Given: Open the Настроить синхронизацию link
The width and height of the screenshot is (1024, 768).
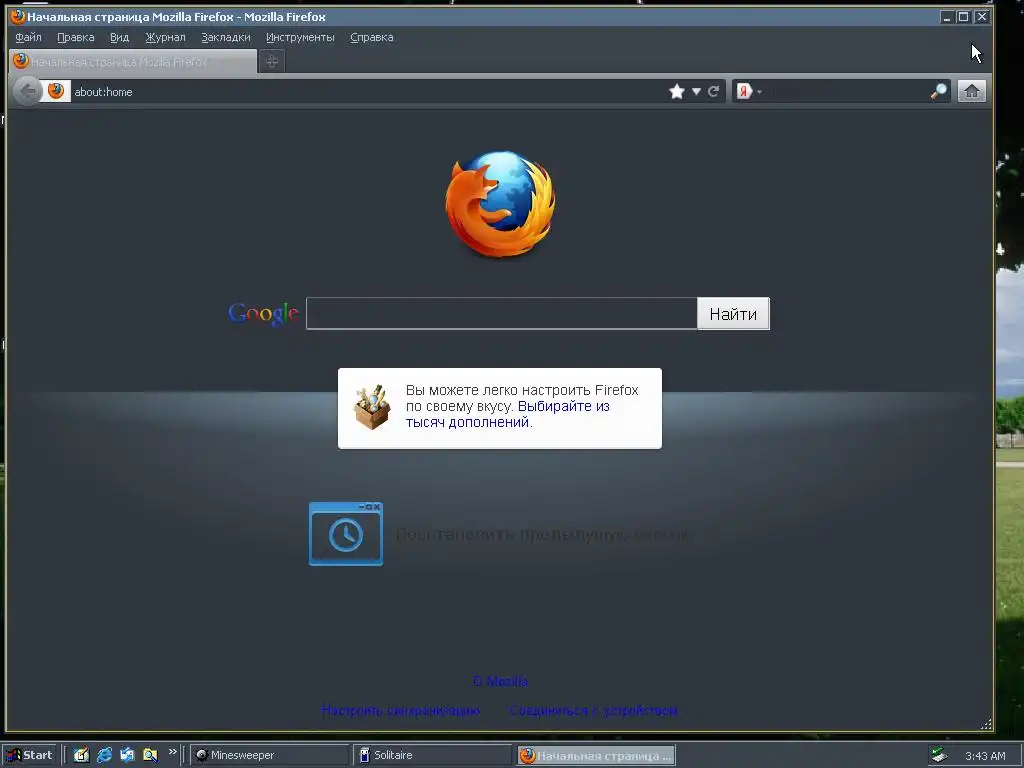Looking at the screenshot, I should pos(401,711).
